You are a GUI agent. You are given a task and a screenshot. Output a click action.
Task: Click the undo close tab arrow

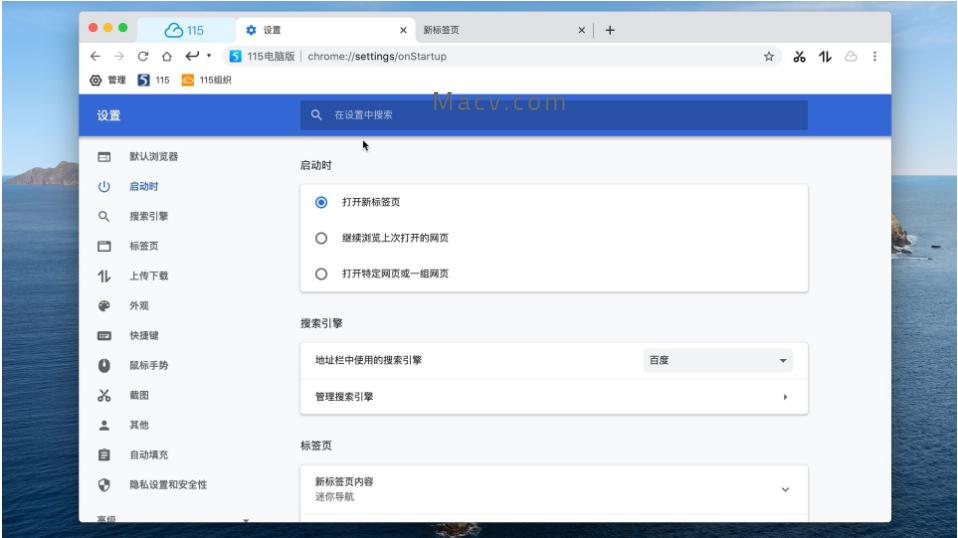pyautogui.click(x=192, y=56)
